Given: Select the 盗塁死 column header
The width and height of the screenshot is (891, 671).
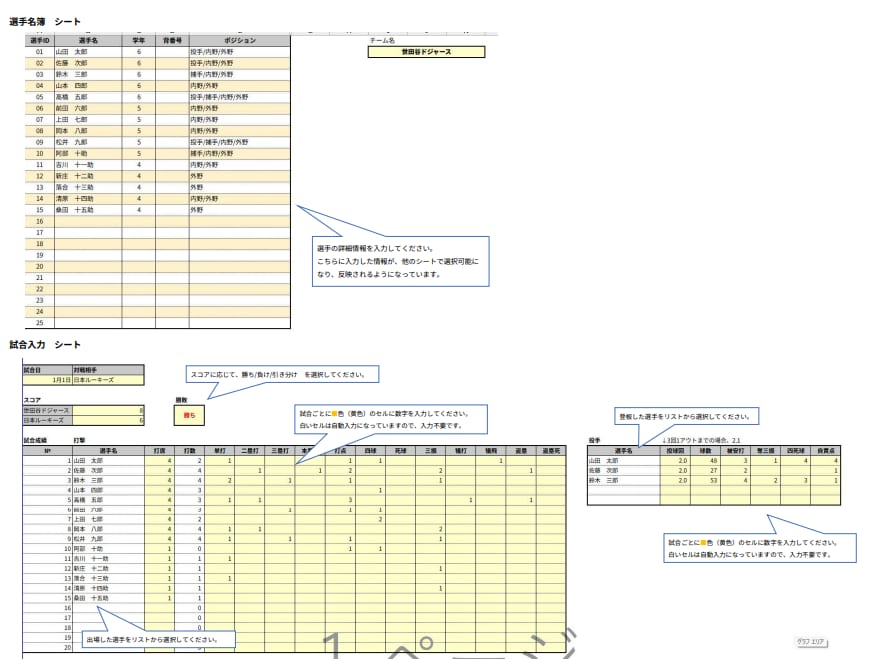Looking at the screenshot, I should [551, 451].
